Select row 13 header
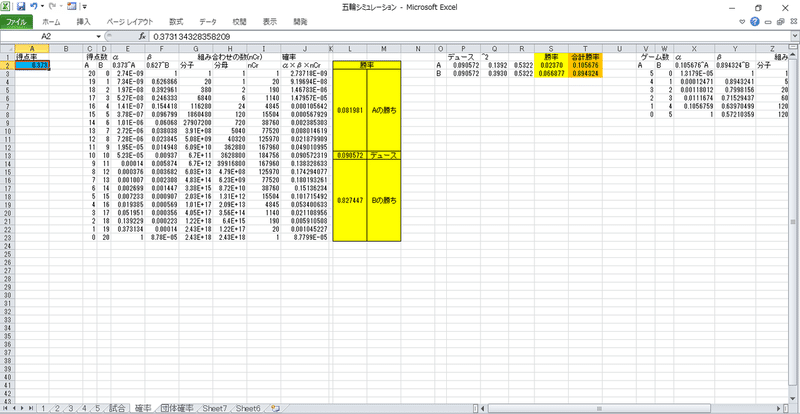The height and width of the screenshot is (414, 800). point(7,155)
